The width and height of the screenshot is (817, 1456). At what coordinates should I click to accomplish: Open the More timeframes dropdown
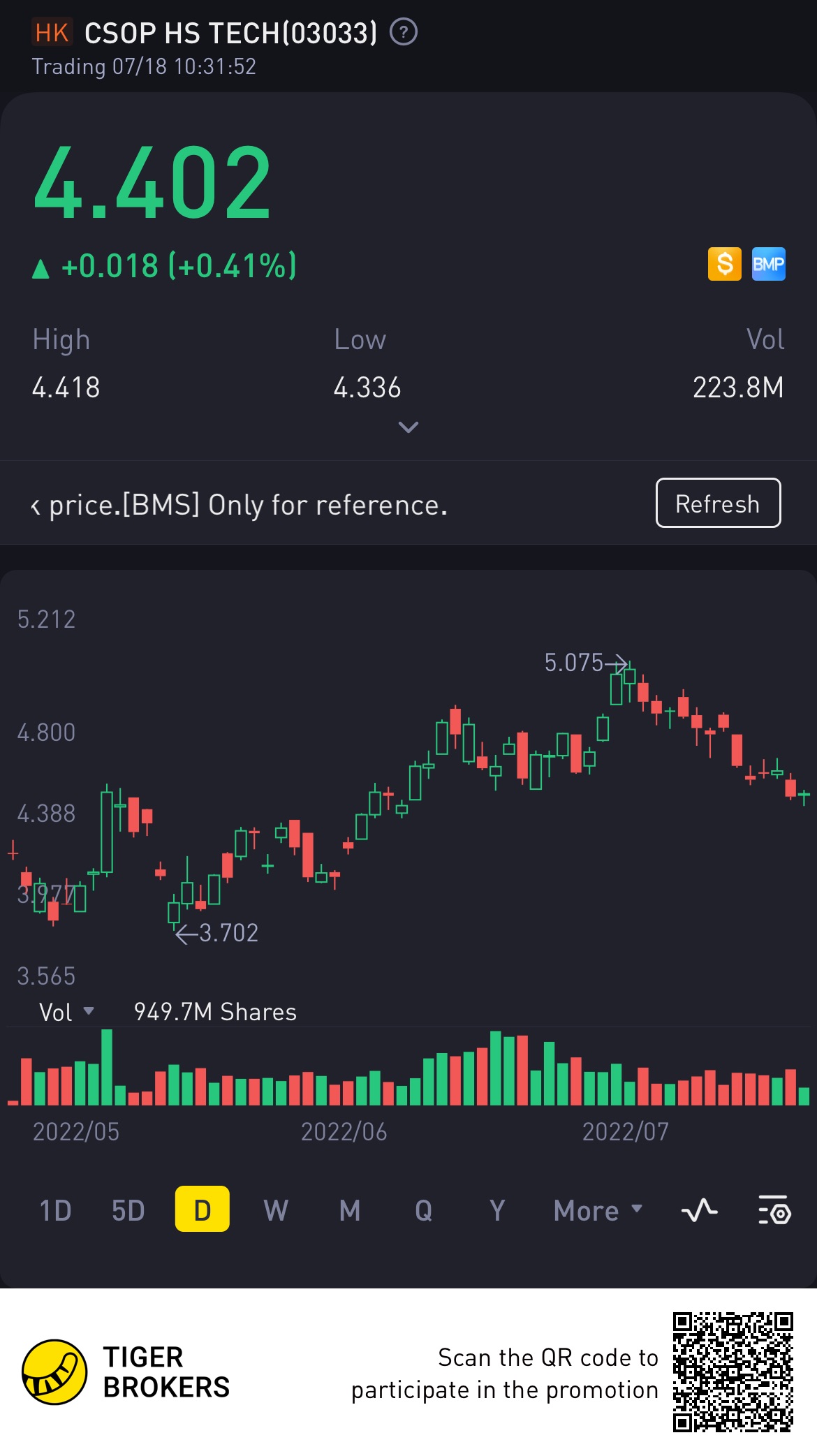point(598,1210)
